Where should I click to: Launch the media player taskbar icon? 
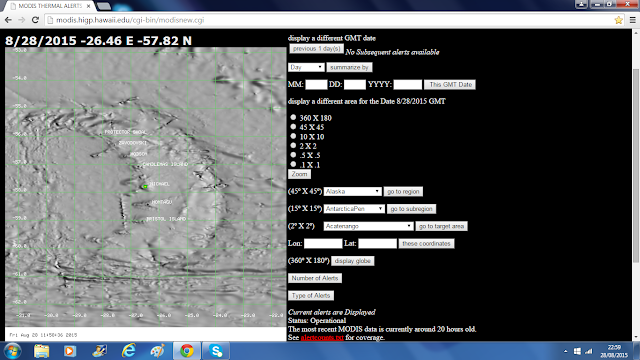(x=69, y=351)
